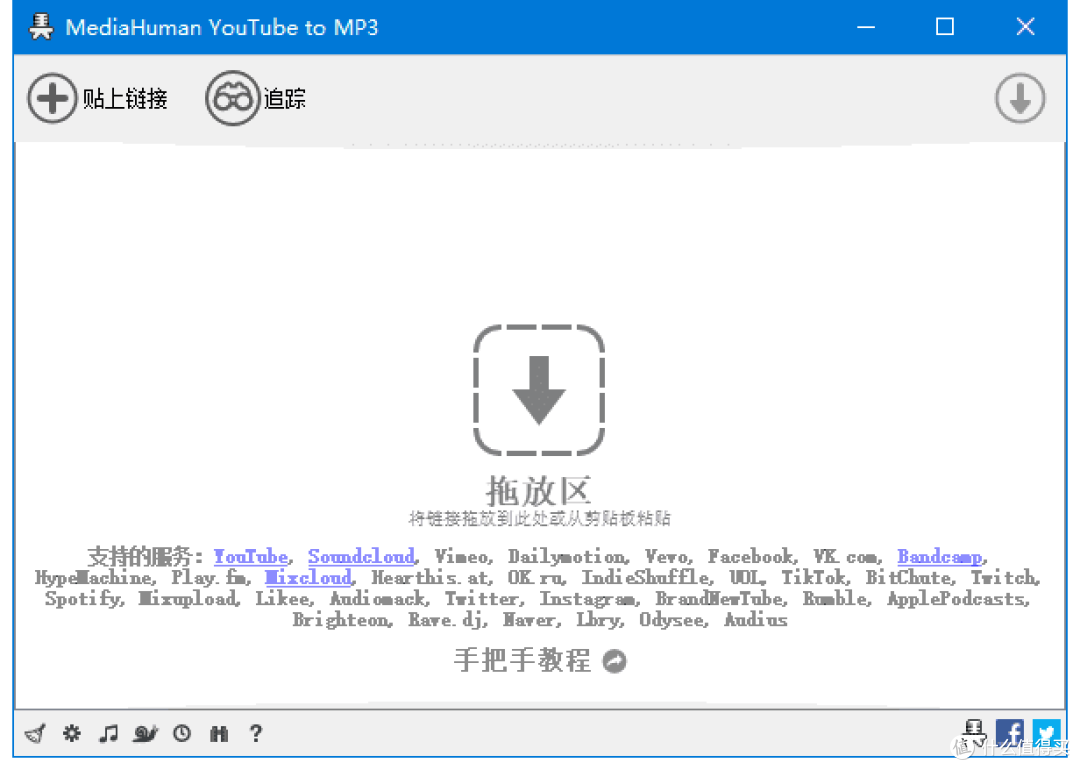1080x770 pixels.
Task: Open download history via the clock icon
Action: pos(182,733)
